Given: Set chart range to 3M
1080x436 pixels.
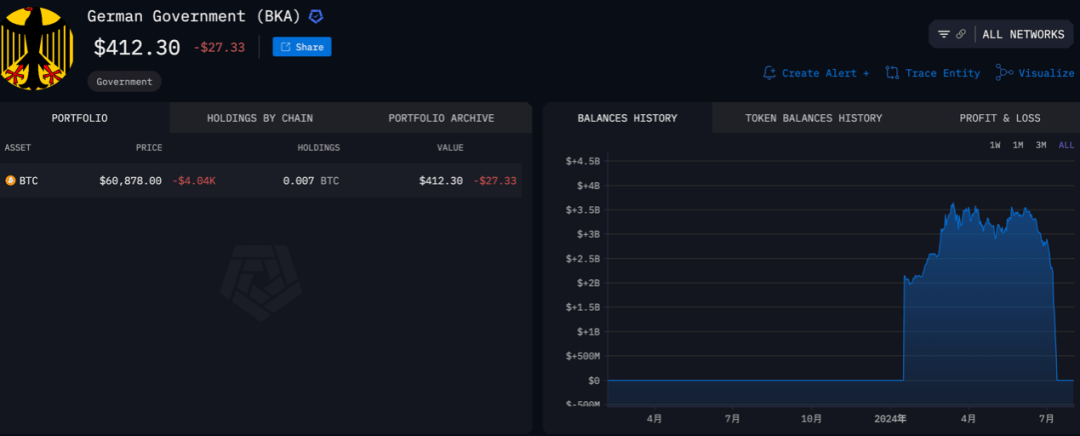Looking at the screenshot, I should (x=1041, y=145).
